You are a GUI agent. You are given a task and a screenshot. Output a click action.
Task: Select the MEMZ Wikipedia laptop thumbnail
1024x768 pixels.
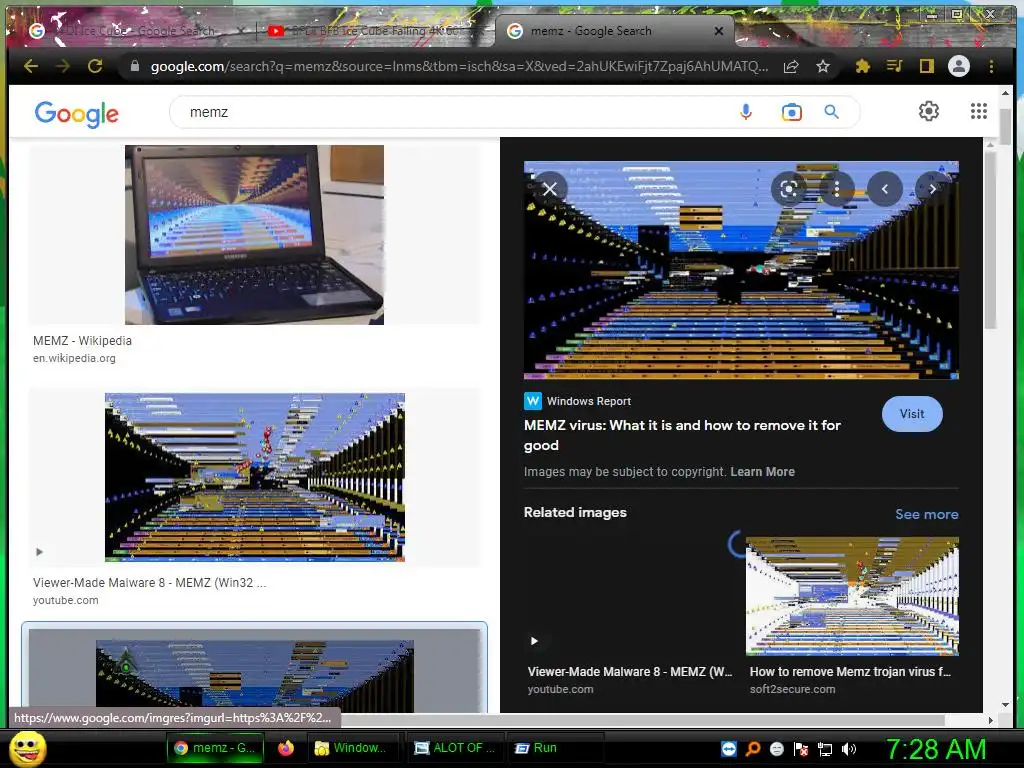click(x=254, y=234)
